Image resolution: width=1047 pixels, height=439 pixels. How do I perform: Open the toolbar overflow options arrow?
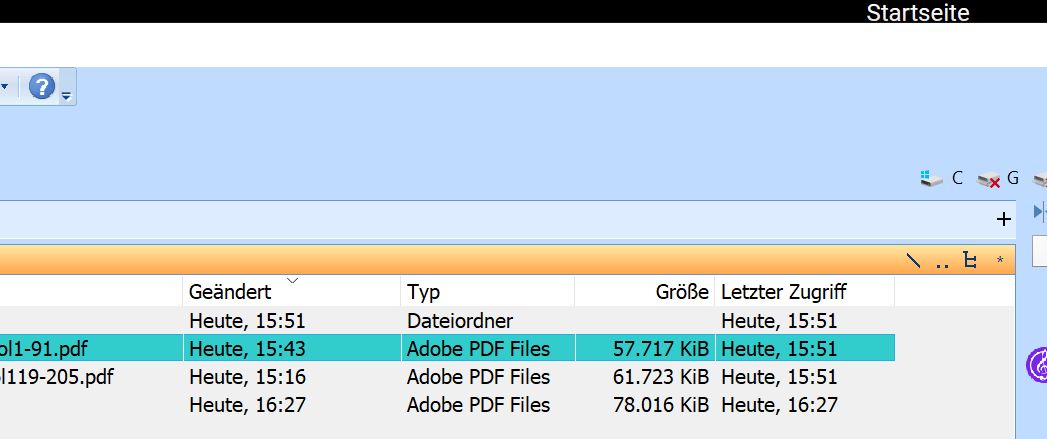[66, 97]
